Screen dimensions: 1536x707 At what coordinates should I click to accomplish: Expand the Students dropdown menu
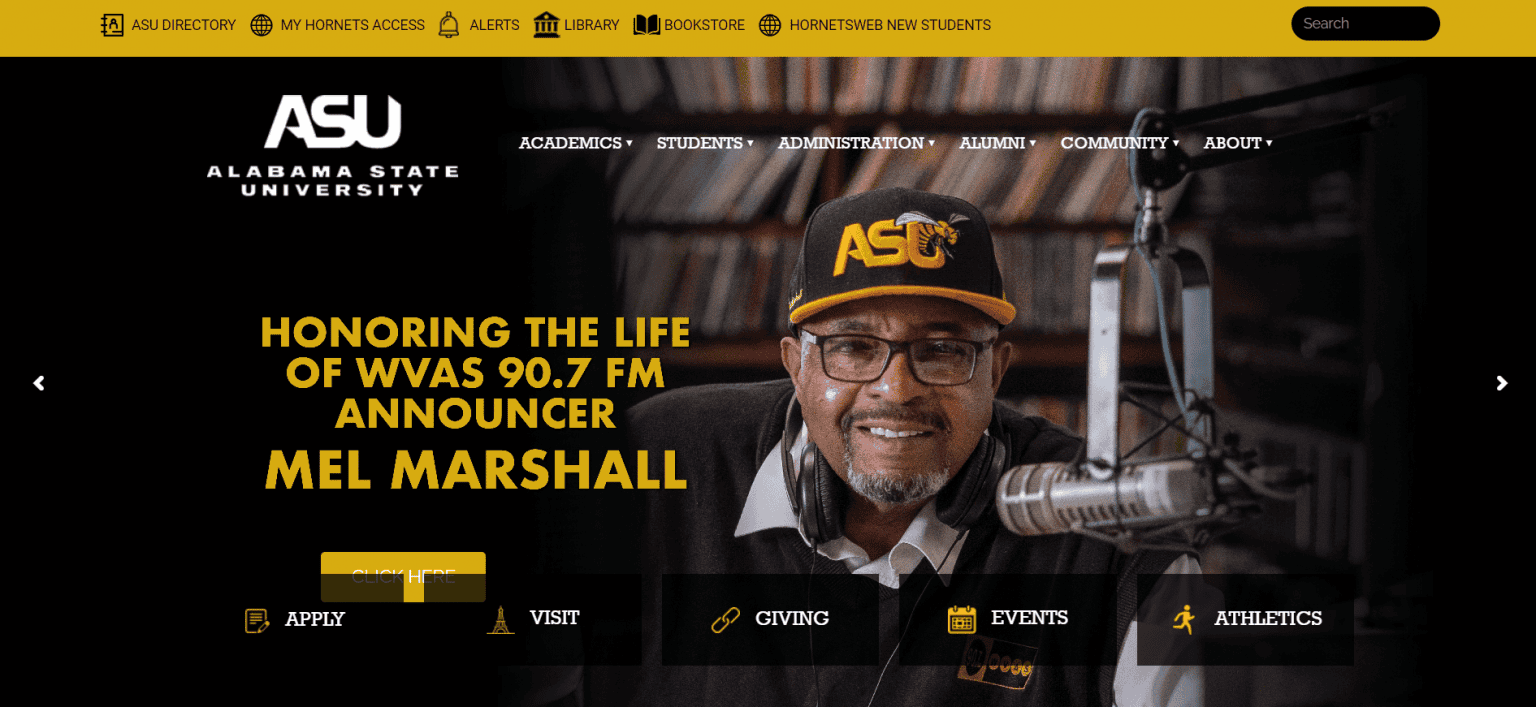[x=705, y=143]
